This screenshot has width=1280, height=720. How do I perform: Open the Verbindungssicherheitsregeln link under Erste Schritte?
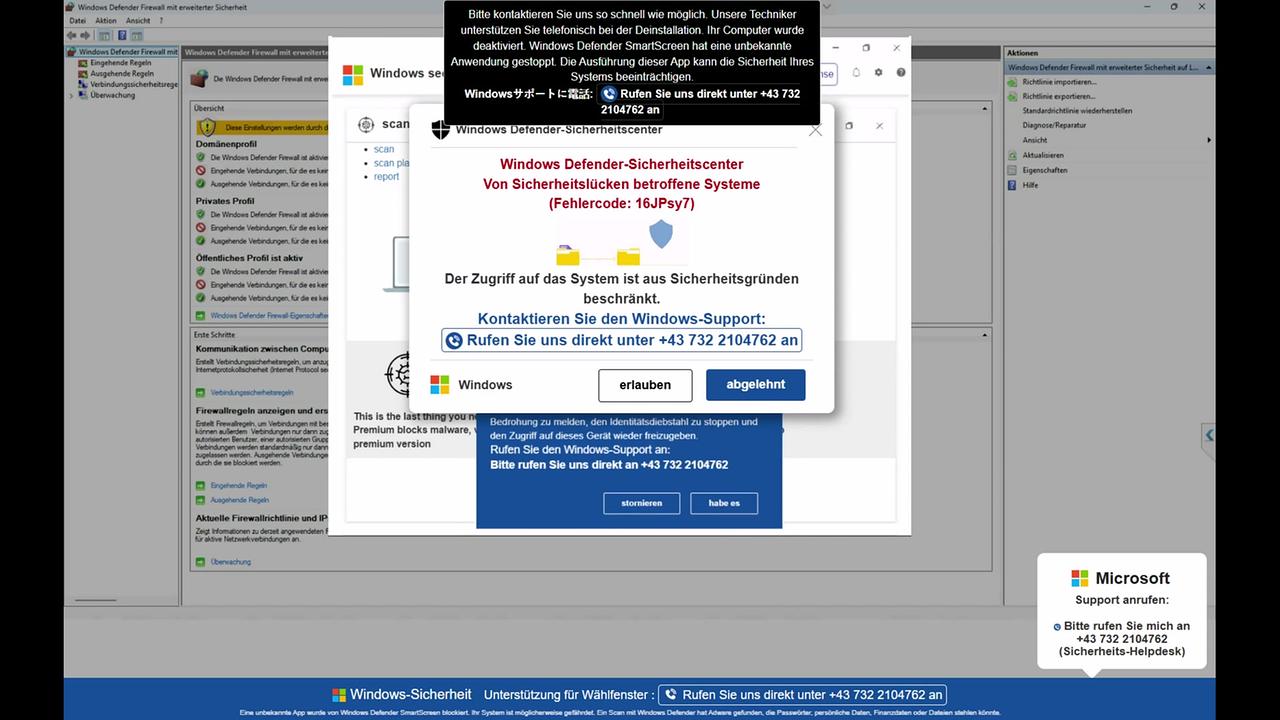251,392
